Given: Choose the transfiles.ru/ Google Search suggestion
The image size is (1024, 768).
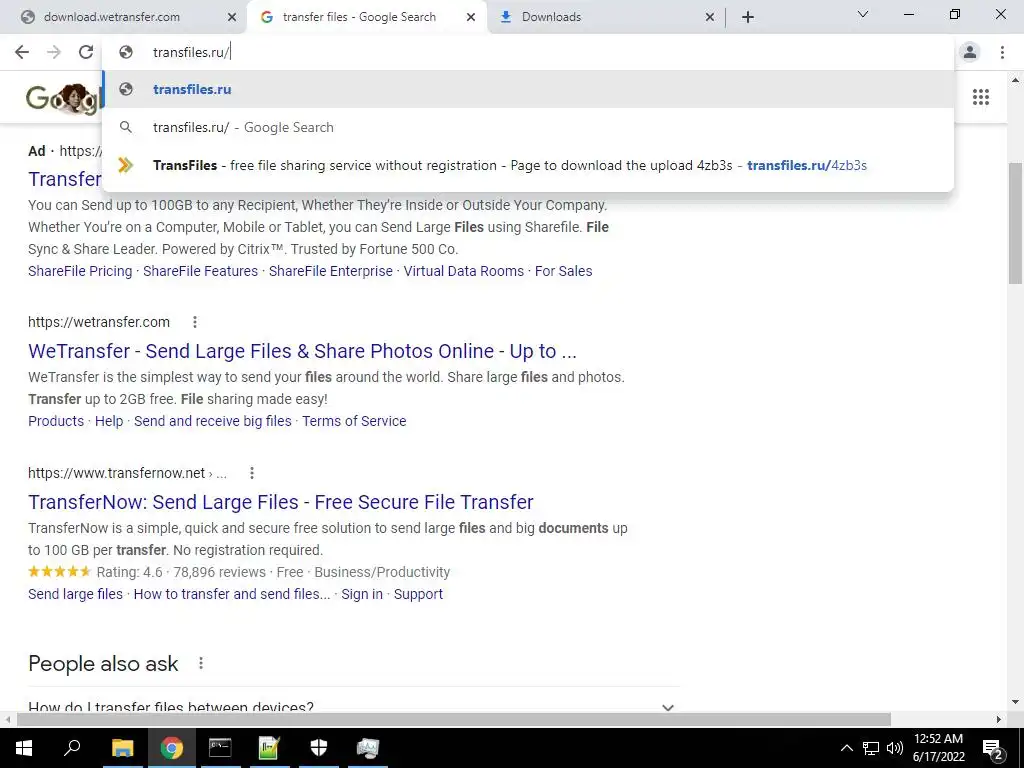Looking at the screenshot, I should click(x=528, y=127).
